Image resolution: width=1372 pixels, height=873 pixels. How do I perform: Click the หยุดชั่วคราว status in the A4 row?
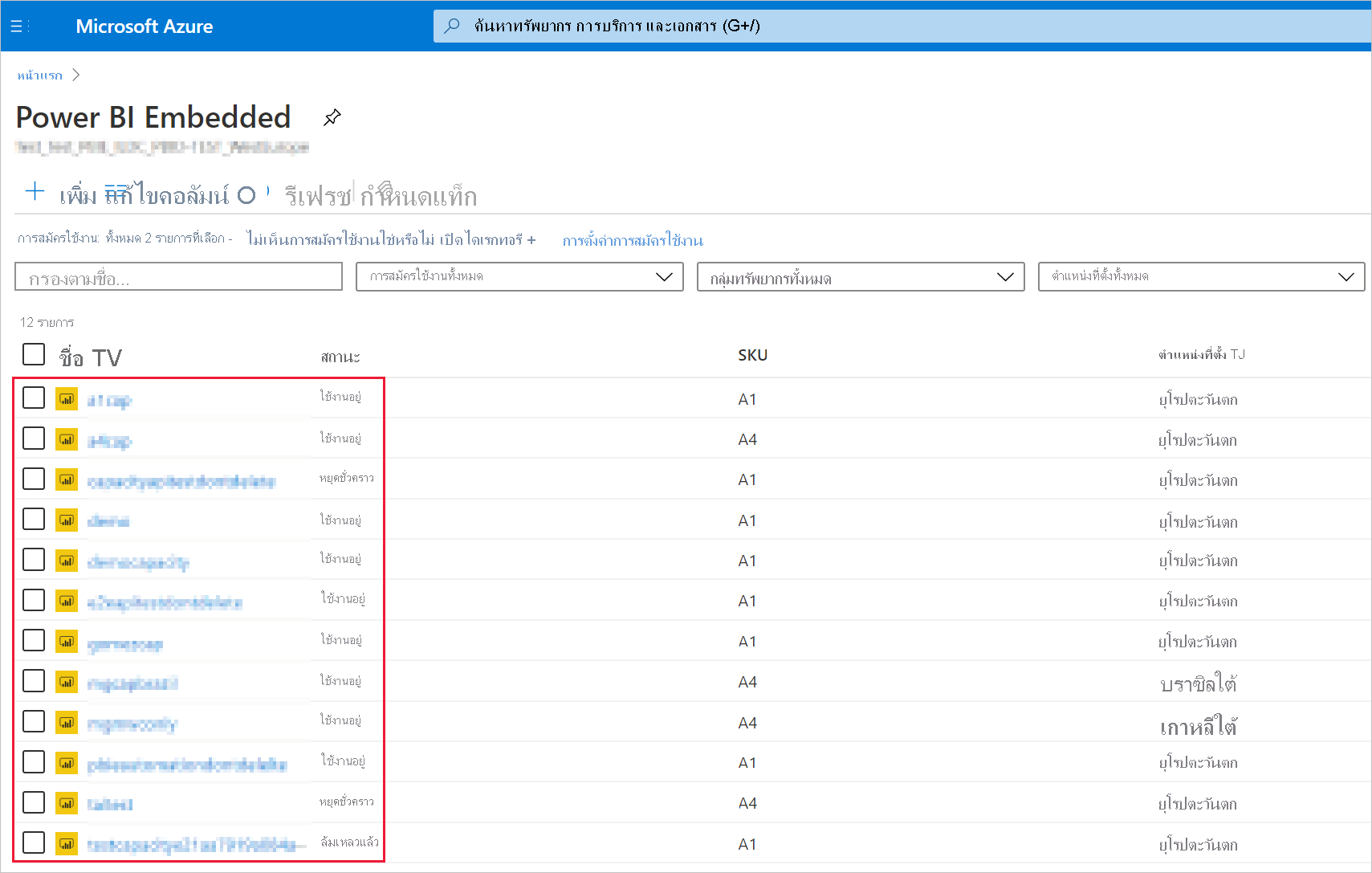[346, 802]
